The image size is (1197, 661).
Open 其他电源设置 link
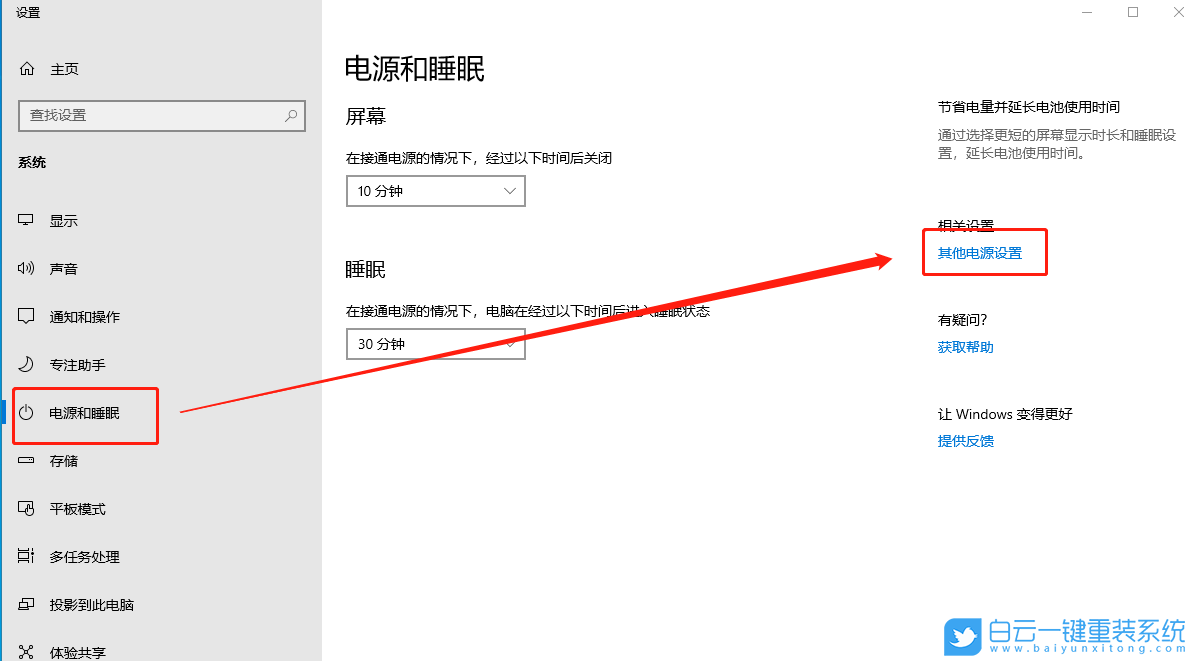979,252
